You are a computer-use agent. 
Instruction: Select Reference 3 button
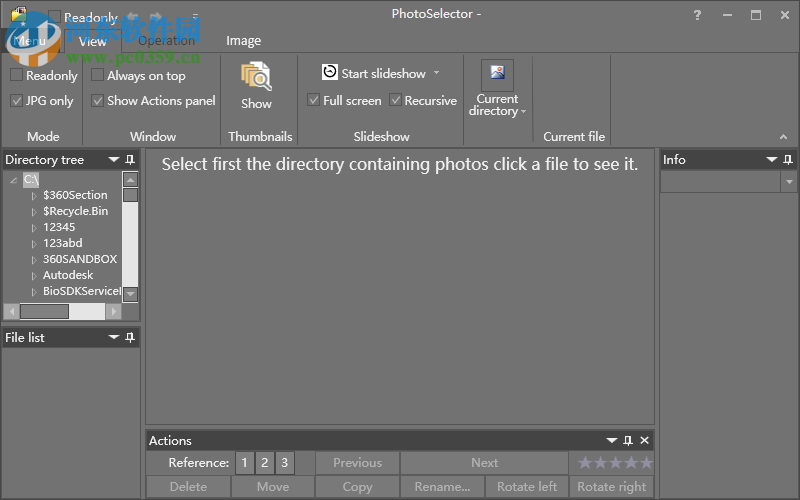pos(285,463)
